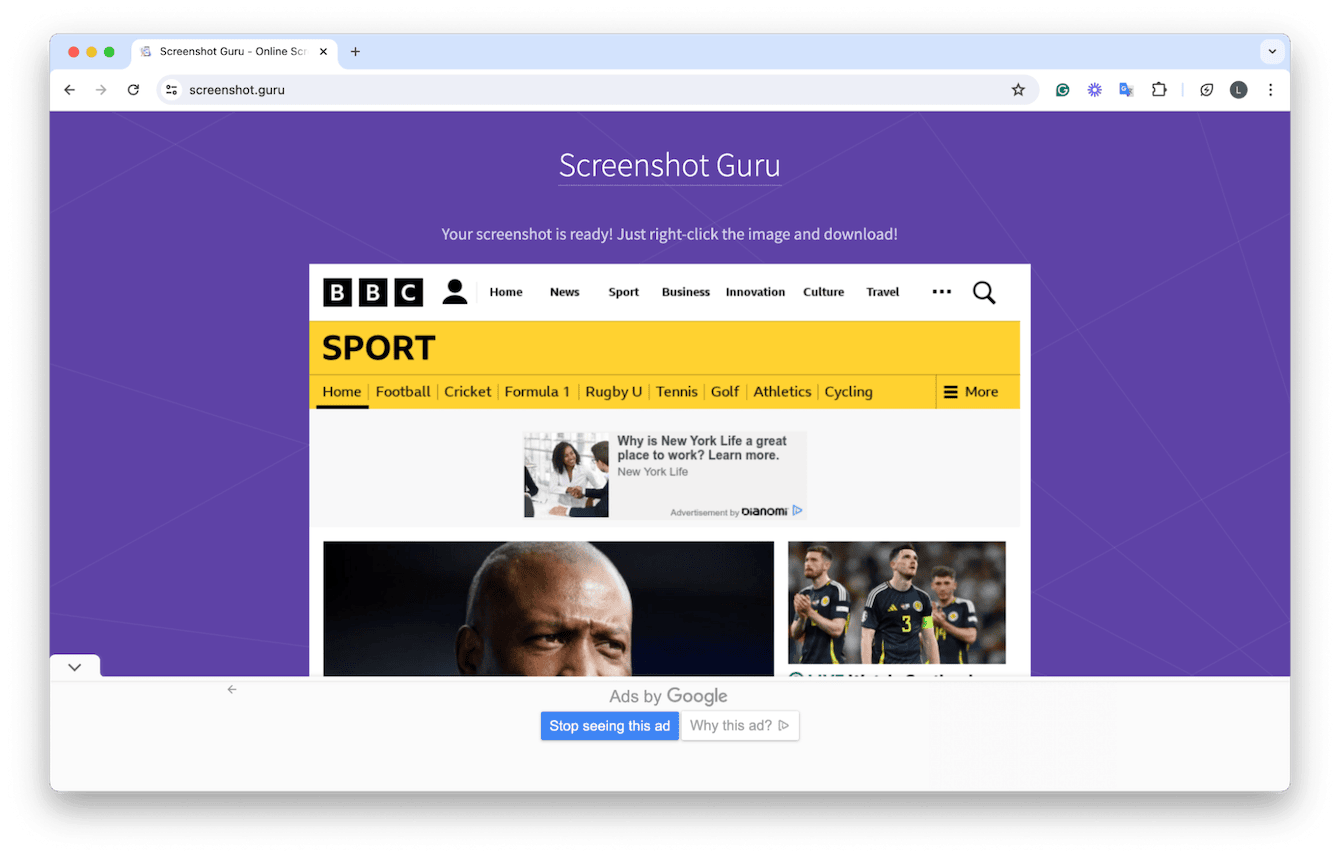Open the user profile avatar icon
The image size is (1340, 857).
1238,90
